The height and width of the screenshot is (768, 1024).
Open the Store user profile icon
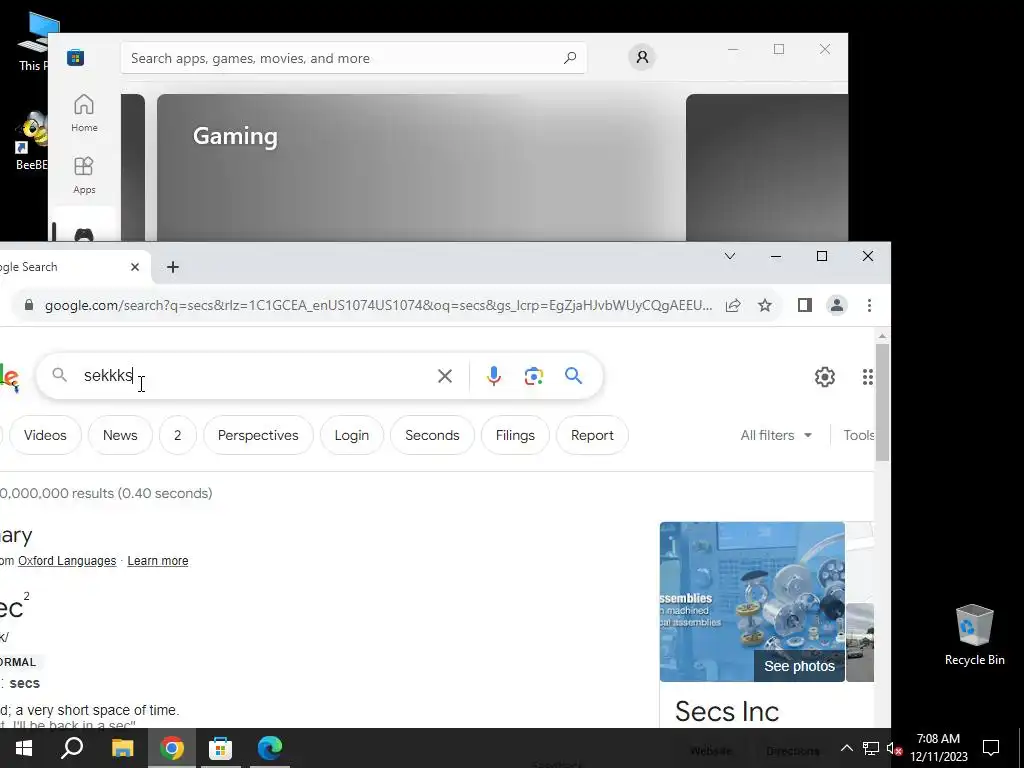642,57
